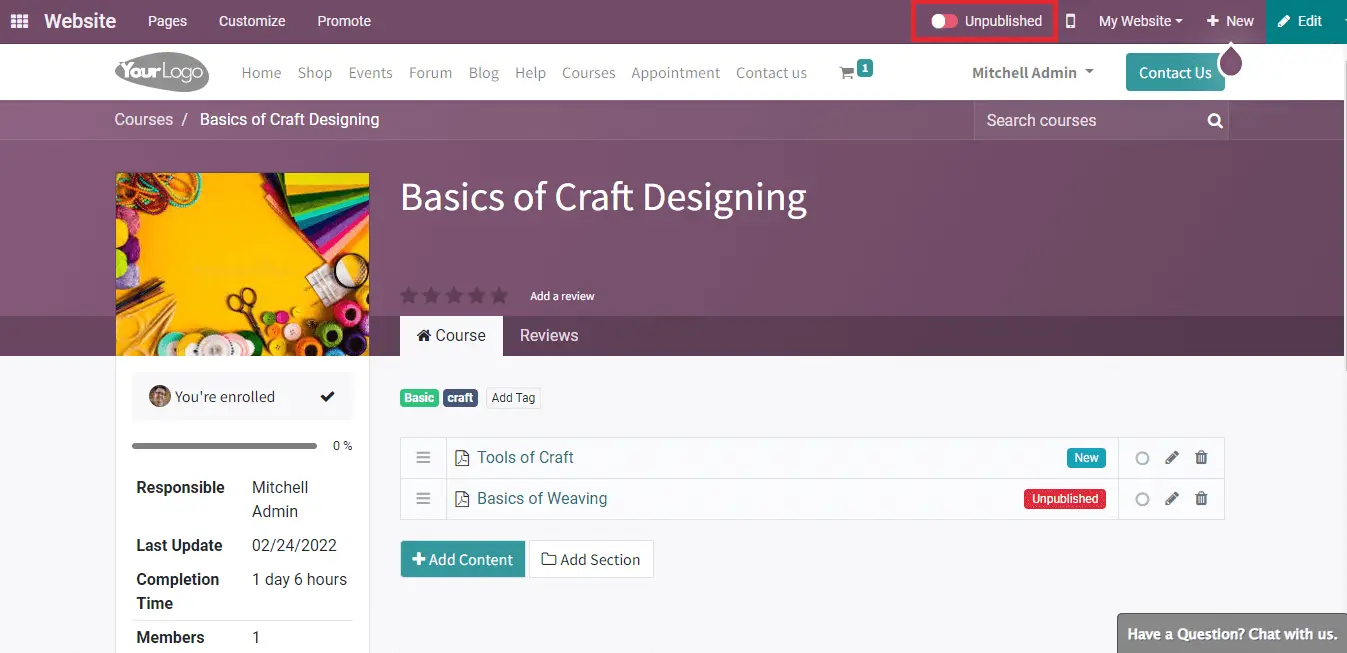Image resolution: width=1347 pixels, height=653 pixels.
Task: Open the My Website dropdown
Action: click(1140, 21)
